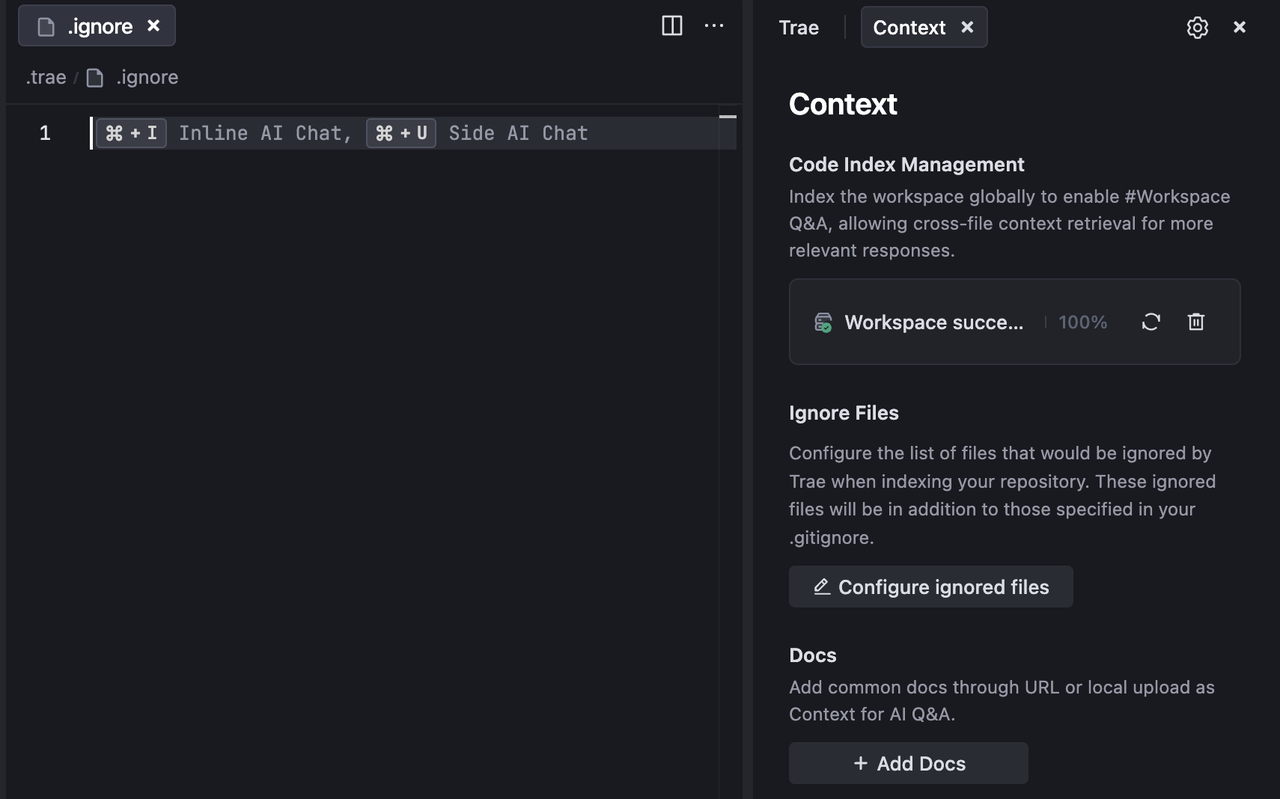Click the Inline AI Chat hint text

pos(265,133)
